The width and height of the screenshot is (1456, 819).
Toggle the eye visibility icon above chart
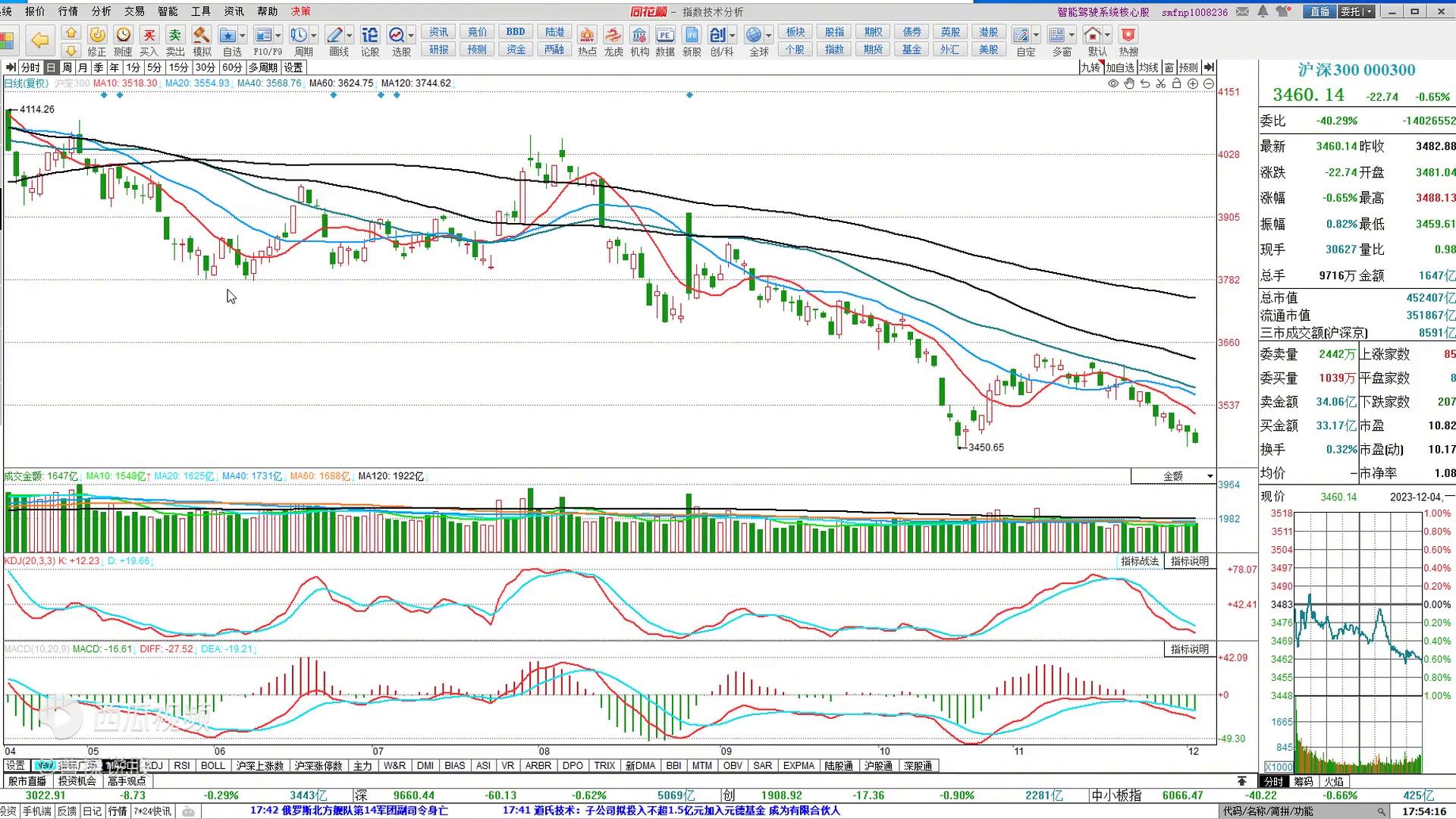click(1112, 83)
